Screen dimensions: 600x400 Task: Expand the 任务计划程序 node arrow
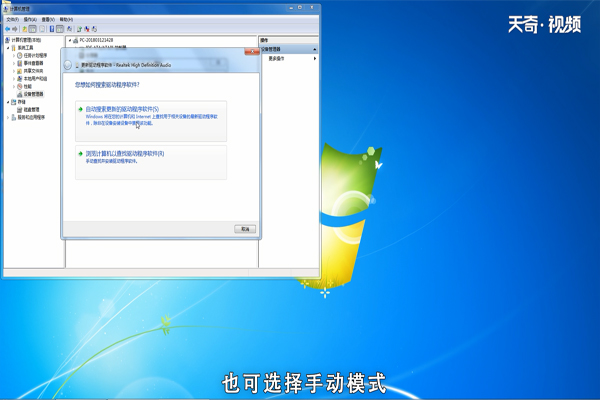[x=14, y=56]
